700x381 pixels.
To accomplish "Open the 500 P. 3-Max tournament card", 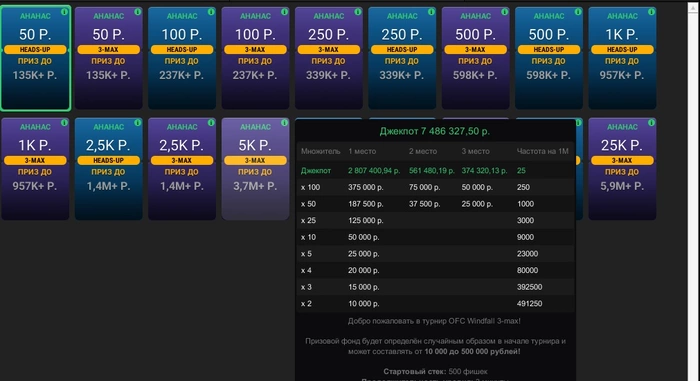I will pyautogui.click(x=475, y=58).
